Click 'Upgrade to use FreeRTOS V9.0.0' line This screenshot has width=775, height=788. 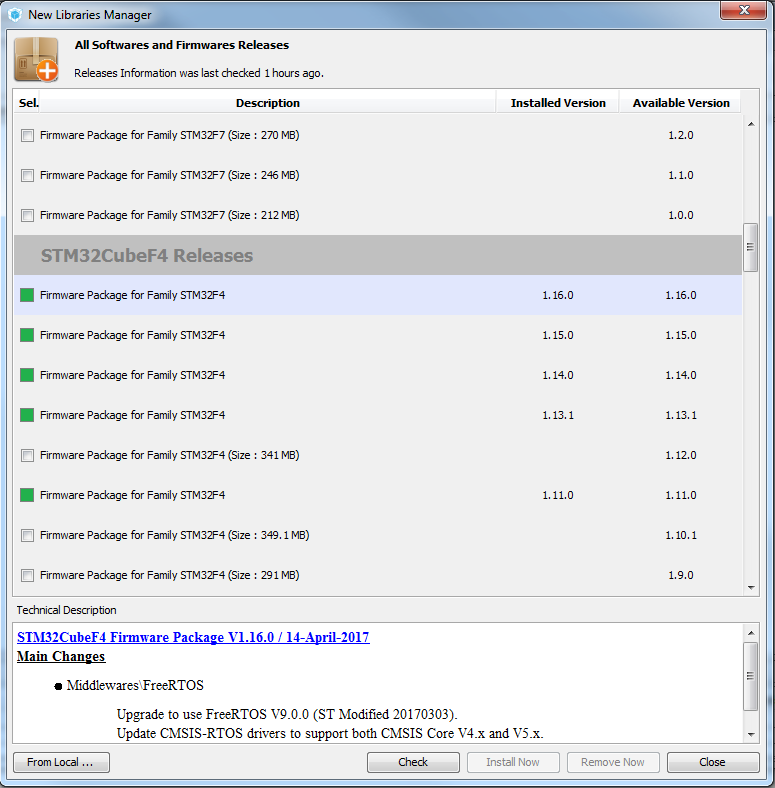coord(287,714)
